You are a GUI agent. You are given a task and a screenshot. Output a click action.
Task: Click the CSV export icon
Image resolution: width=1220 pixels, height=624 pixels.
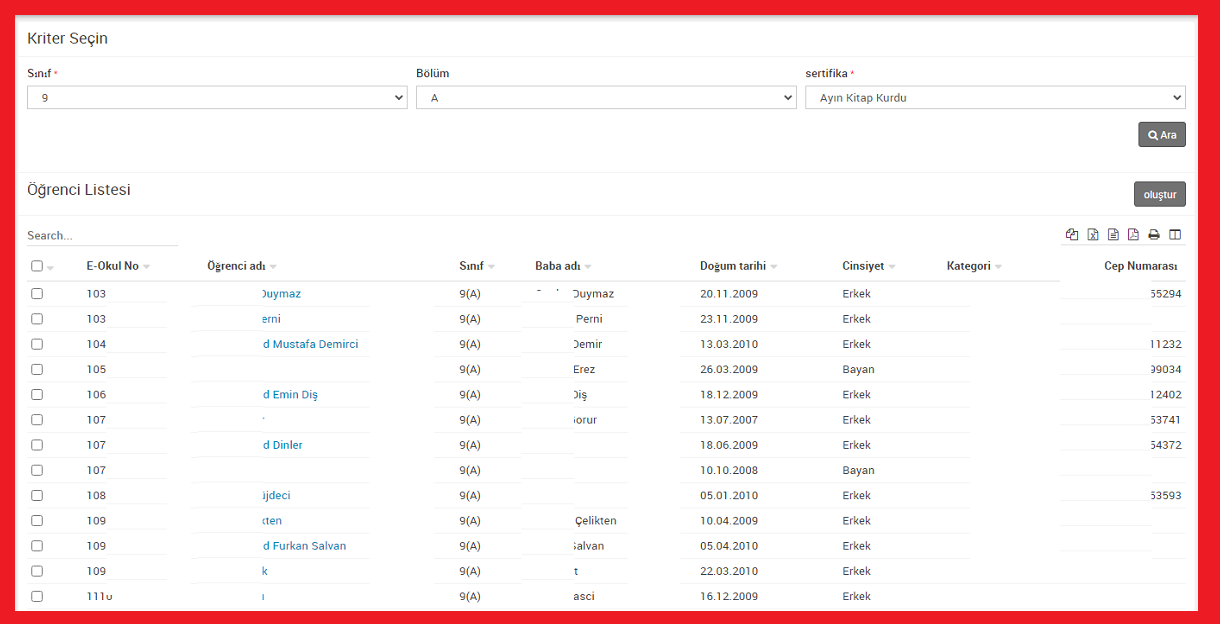(1113, 235)
